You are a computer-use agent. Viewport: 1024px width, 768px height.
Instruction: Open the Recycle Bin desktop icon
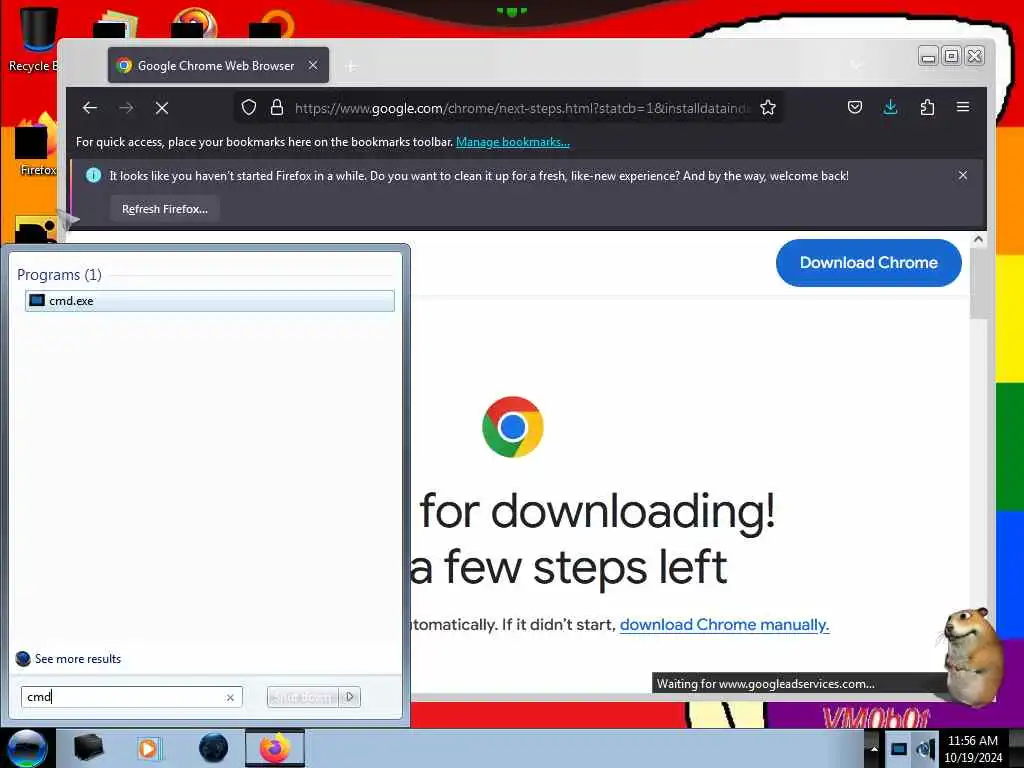click(33, 39)
